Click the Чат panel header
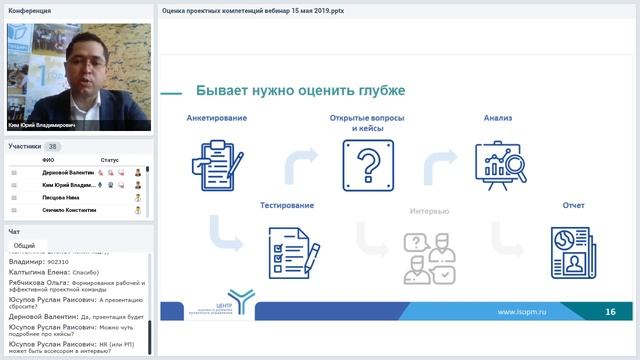The image size is (640, 360). pos(14,231)
